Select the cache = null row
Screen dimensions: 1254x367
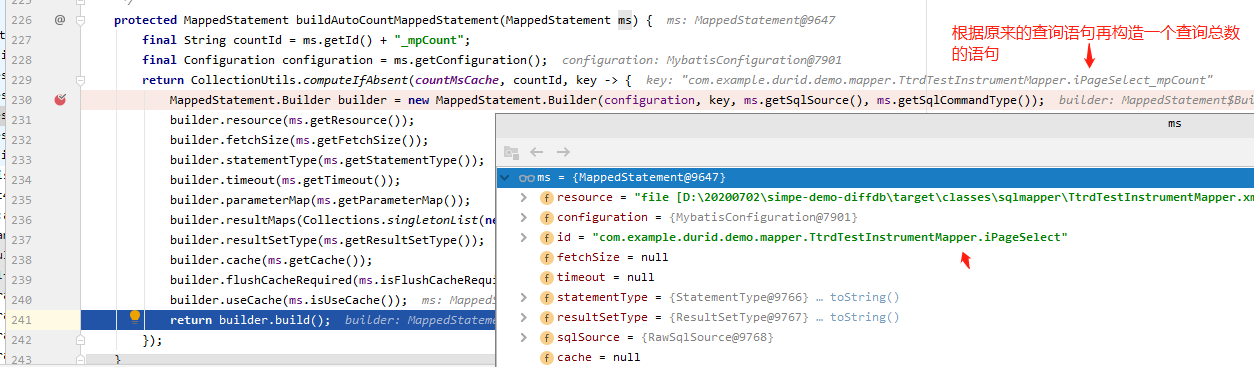coord(875,357)
